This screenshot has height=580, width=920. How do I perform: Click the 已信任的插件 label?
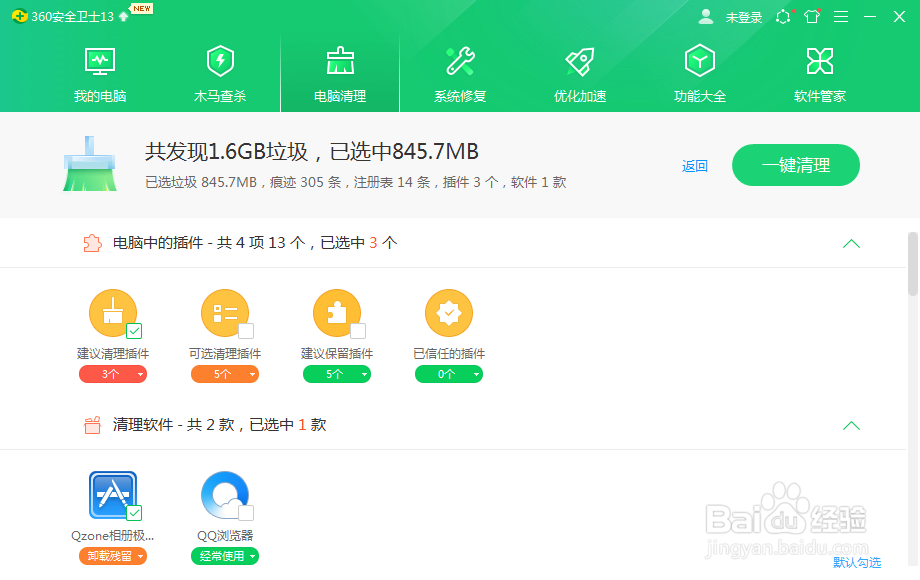pyautogui.click(x=449, y=354)
